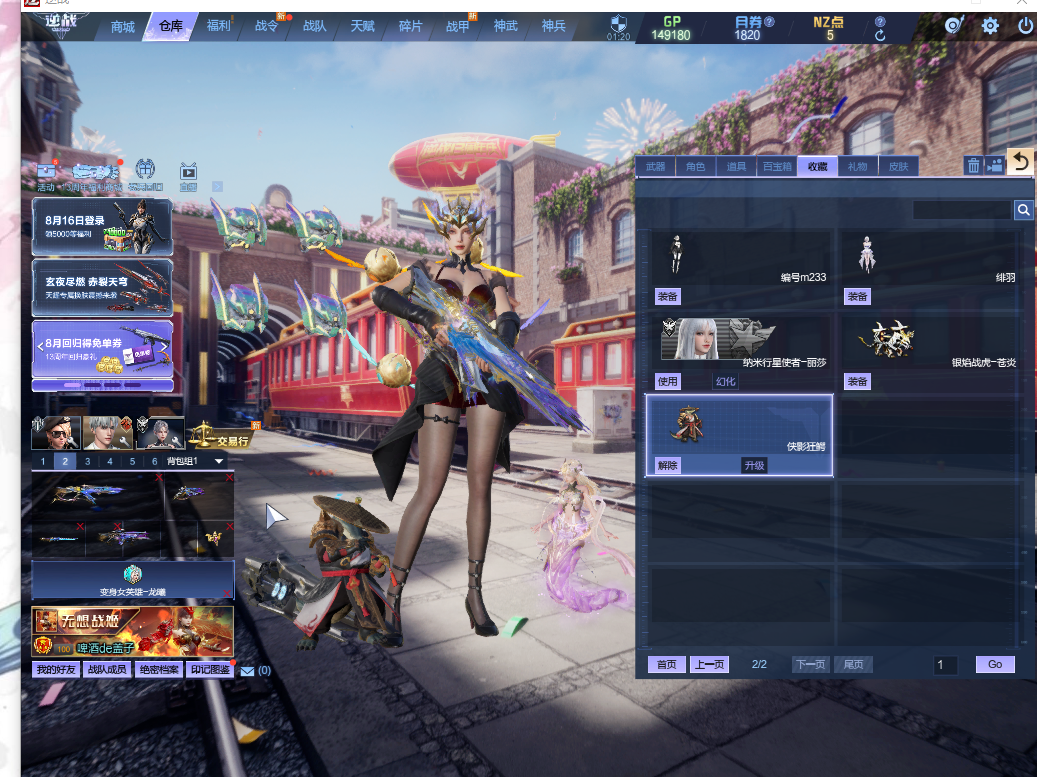
Task: Switch to backpack slot 4
Action: 110,462
